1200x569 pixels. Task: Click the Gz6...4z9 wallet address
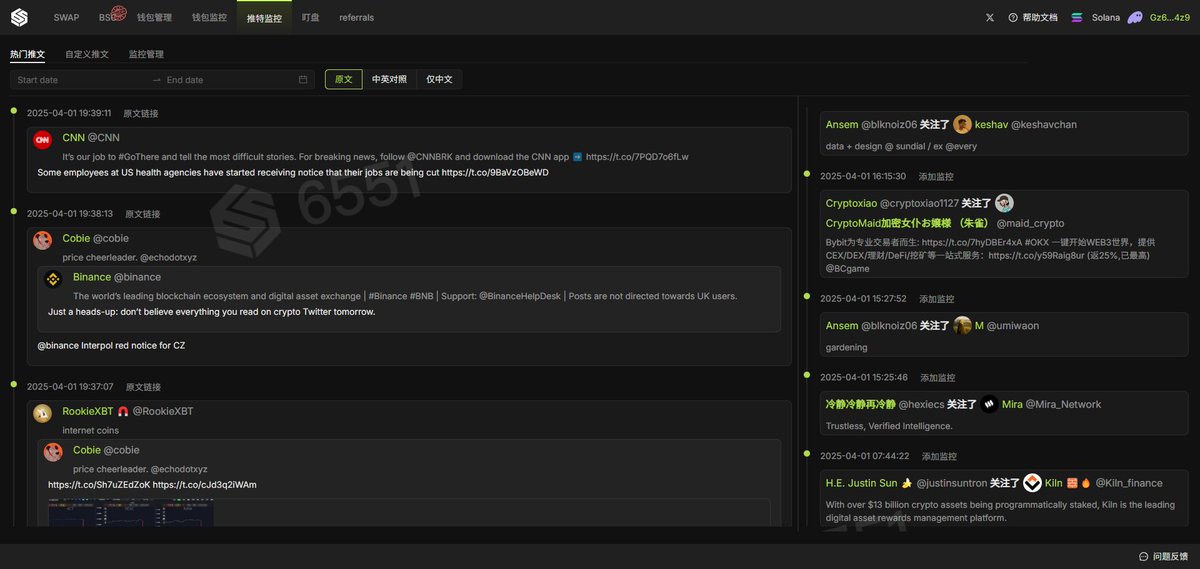[x=1170, y=17]
